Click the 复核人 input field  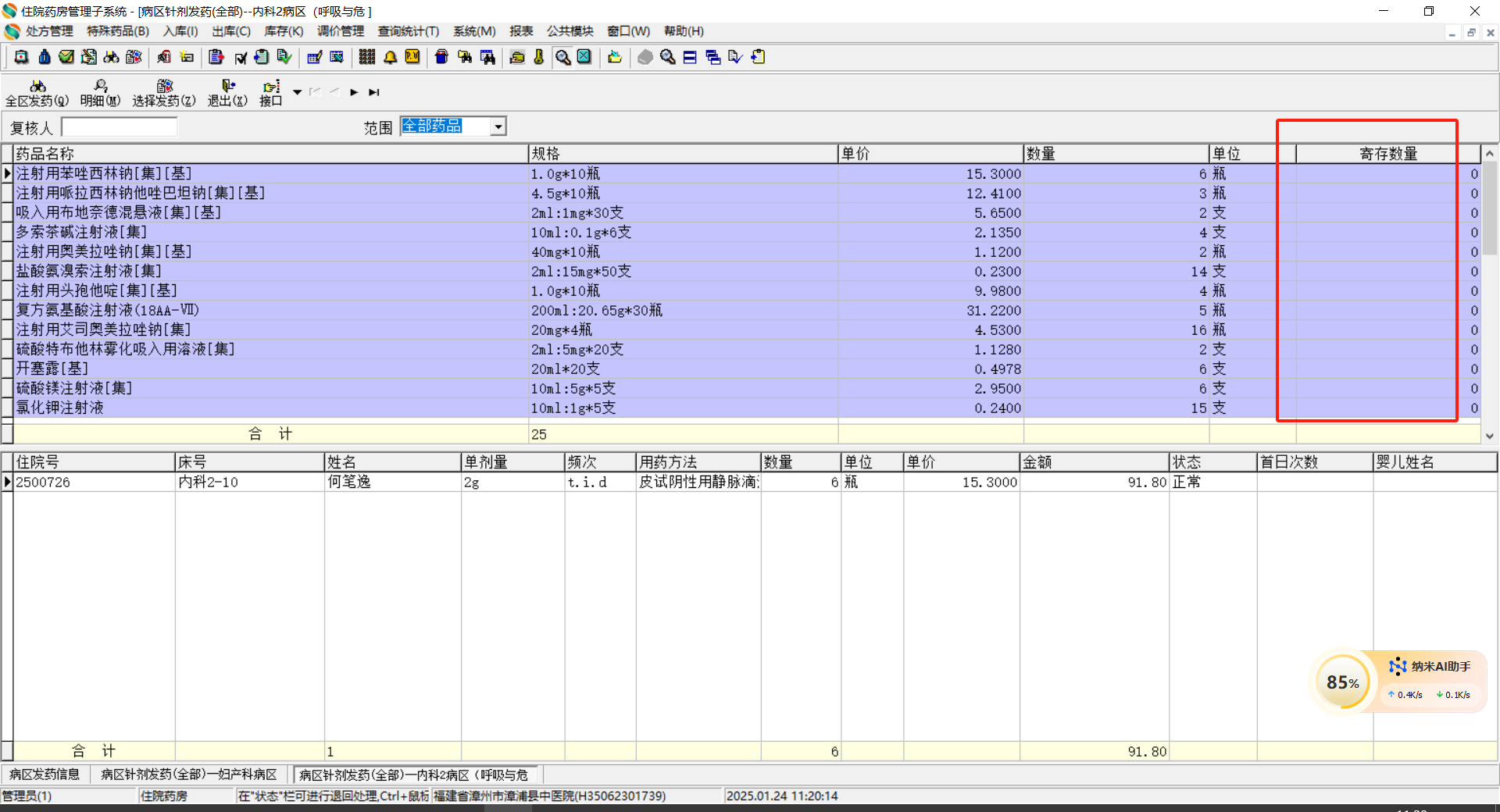coord(119,127)
